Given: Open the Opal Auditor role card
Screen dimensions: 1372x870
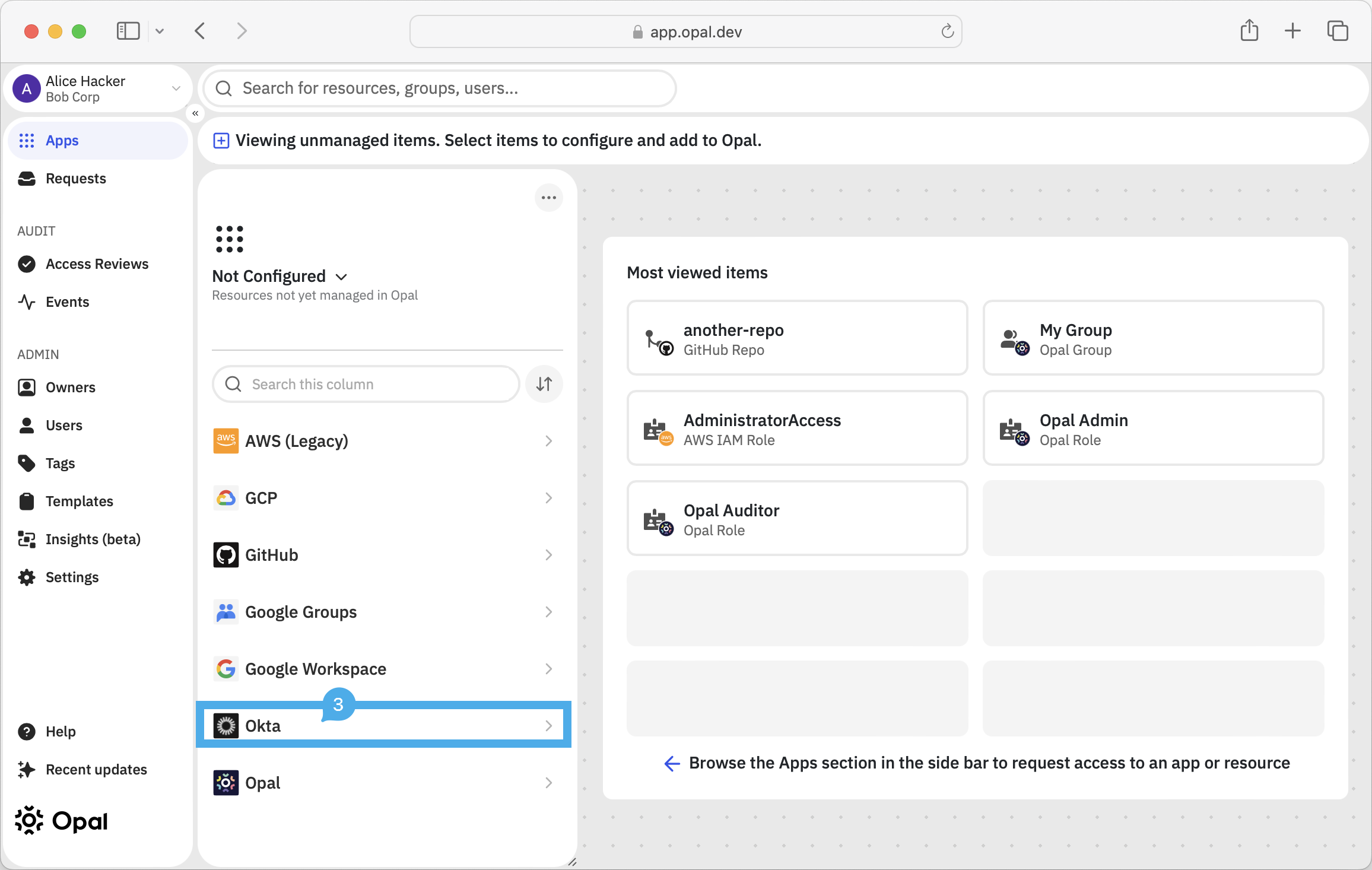Looking at the screenshot, I should click(x=798, y=519).
